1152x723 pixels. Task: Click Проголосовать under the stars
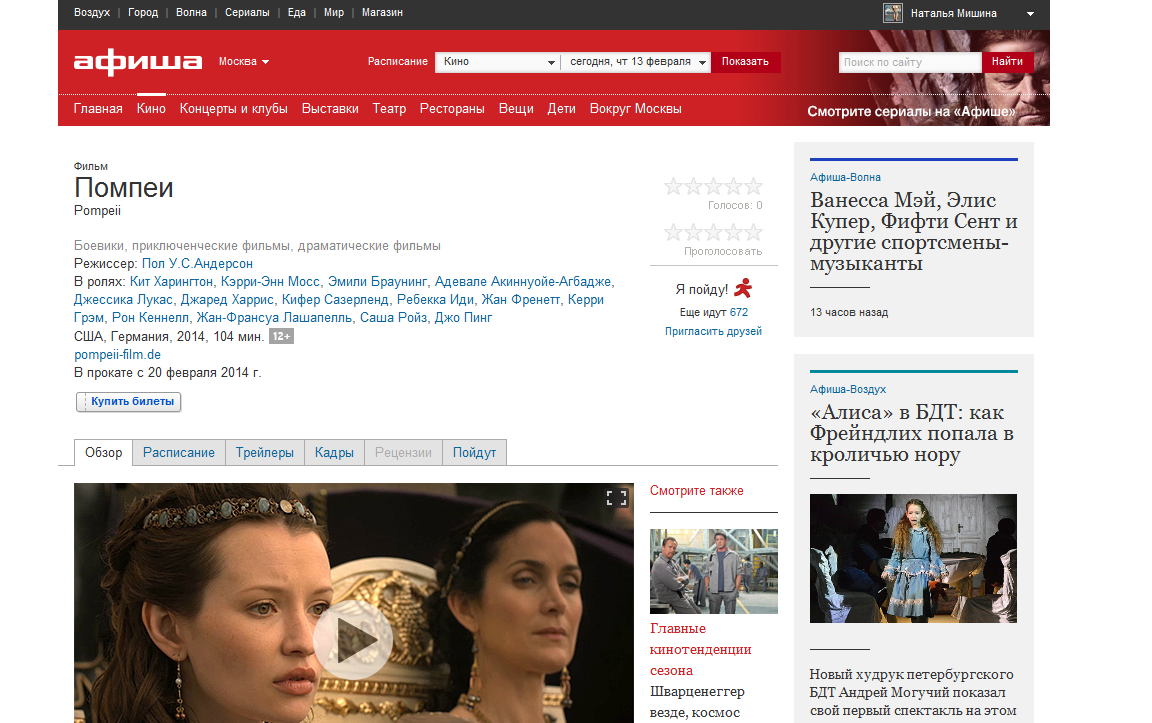coord(723,251)
